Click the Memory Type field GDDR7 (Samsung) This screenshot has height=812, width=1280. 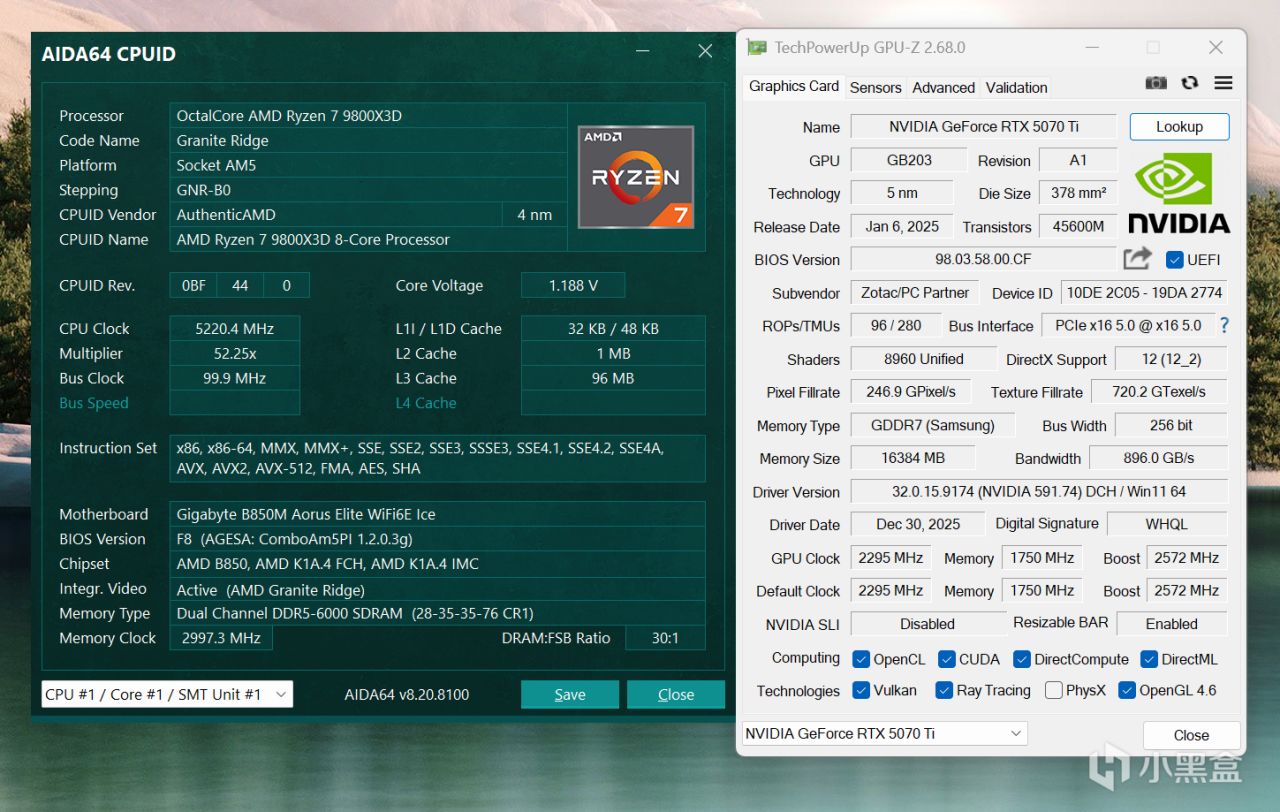[932, 425]
